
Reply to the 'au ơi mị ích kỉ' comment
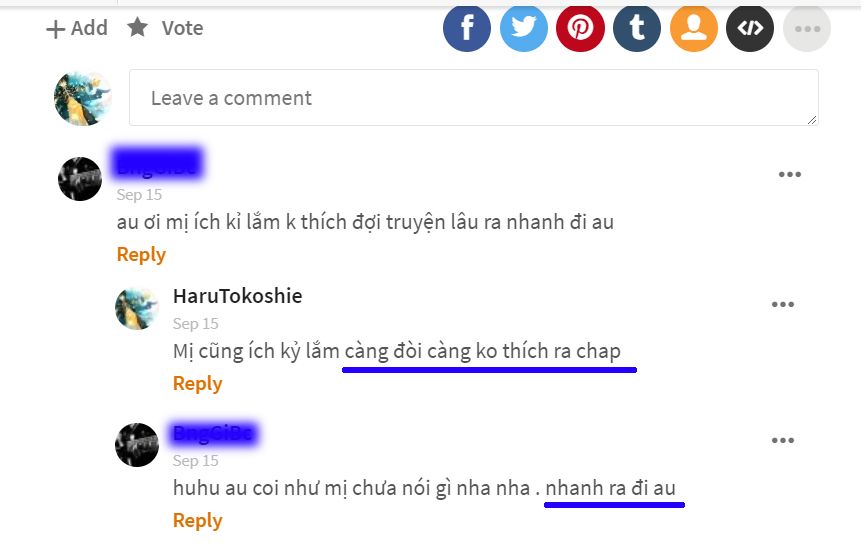point(141,254)
